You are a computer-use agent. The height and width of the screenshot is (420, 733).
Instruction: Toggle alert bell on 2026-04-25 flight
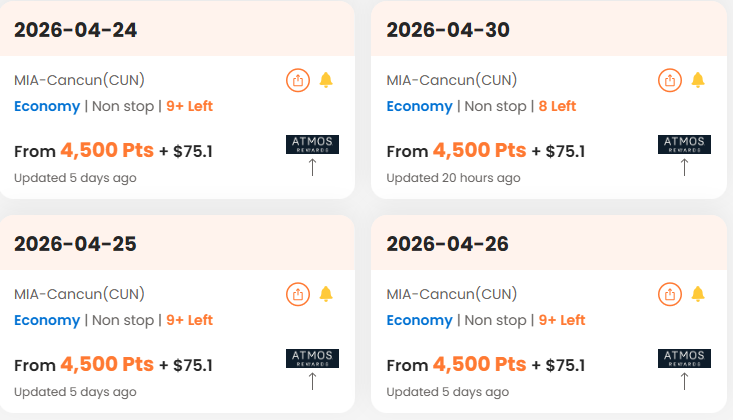[x=326, y=294]
